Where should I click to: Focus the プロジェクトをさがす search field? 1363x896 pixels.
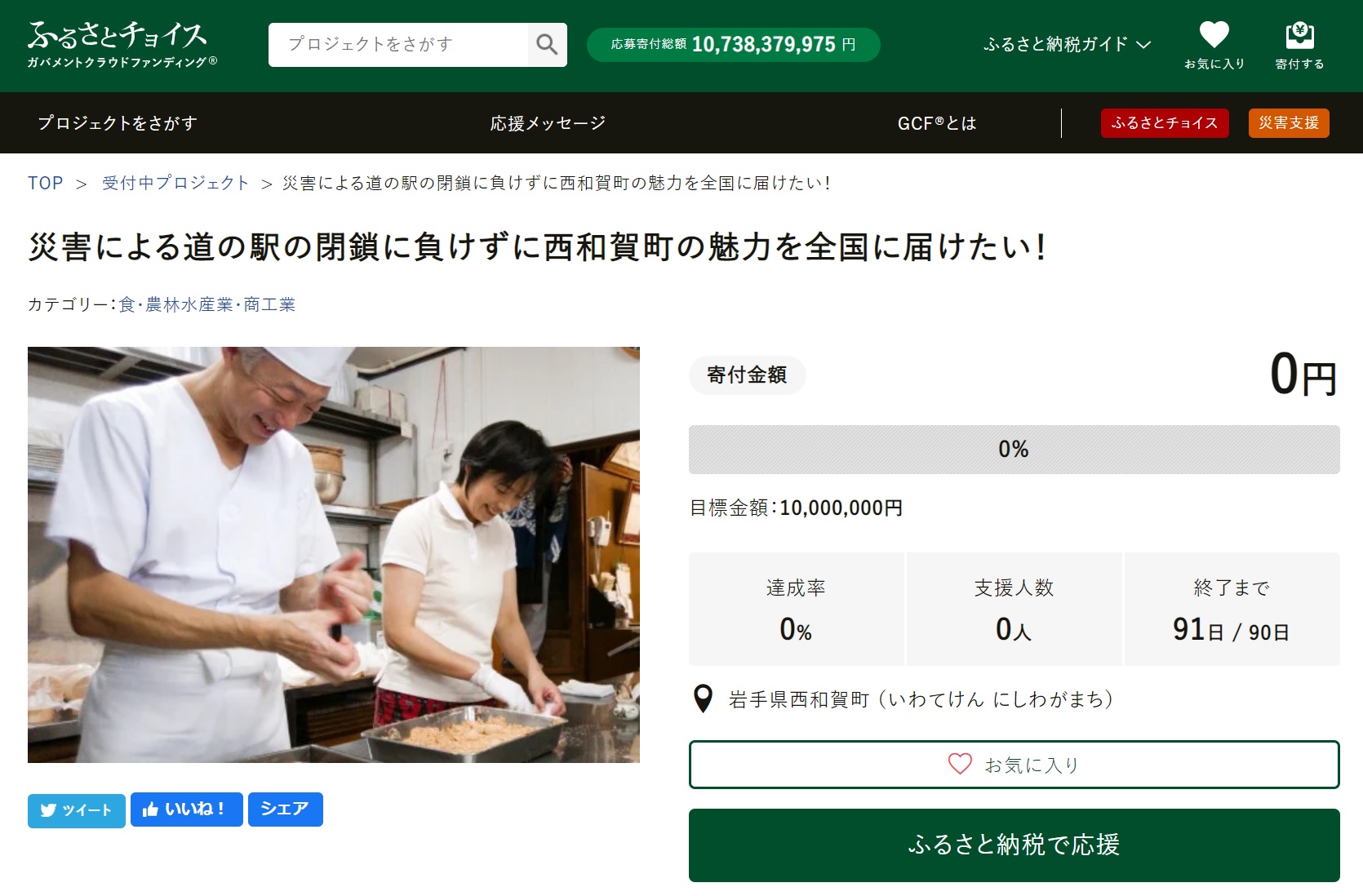coord(398,44)
